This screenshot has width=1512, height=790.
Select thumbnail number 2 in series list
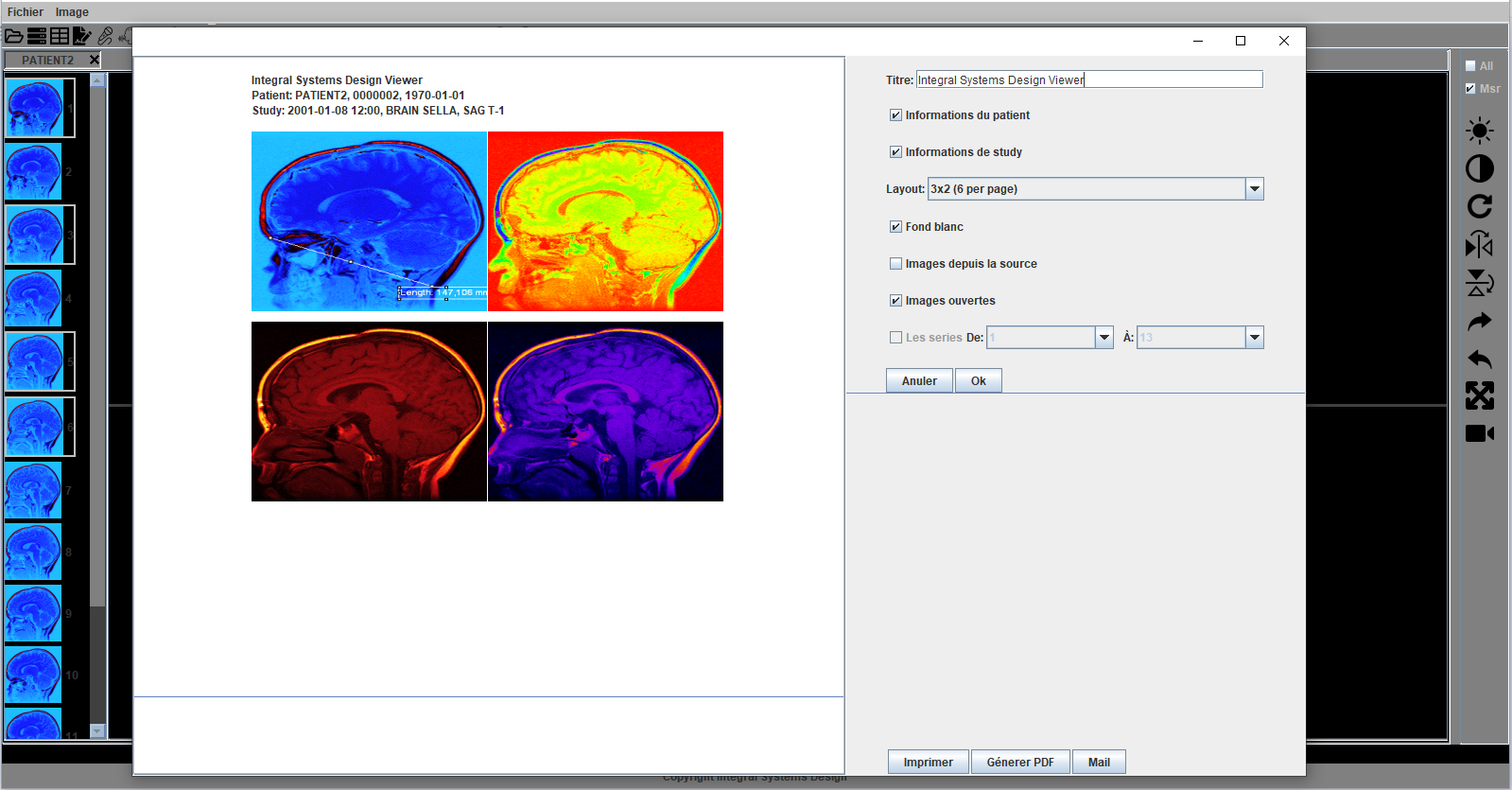[34, 171]
